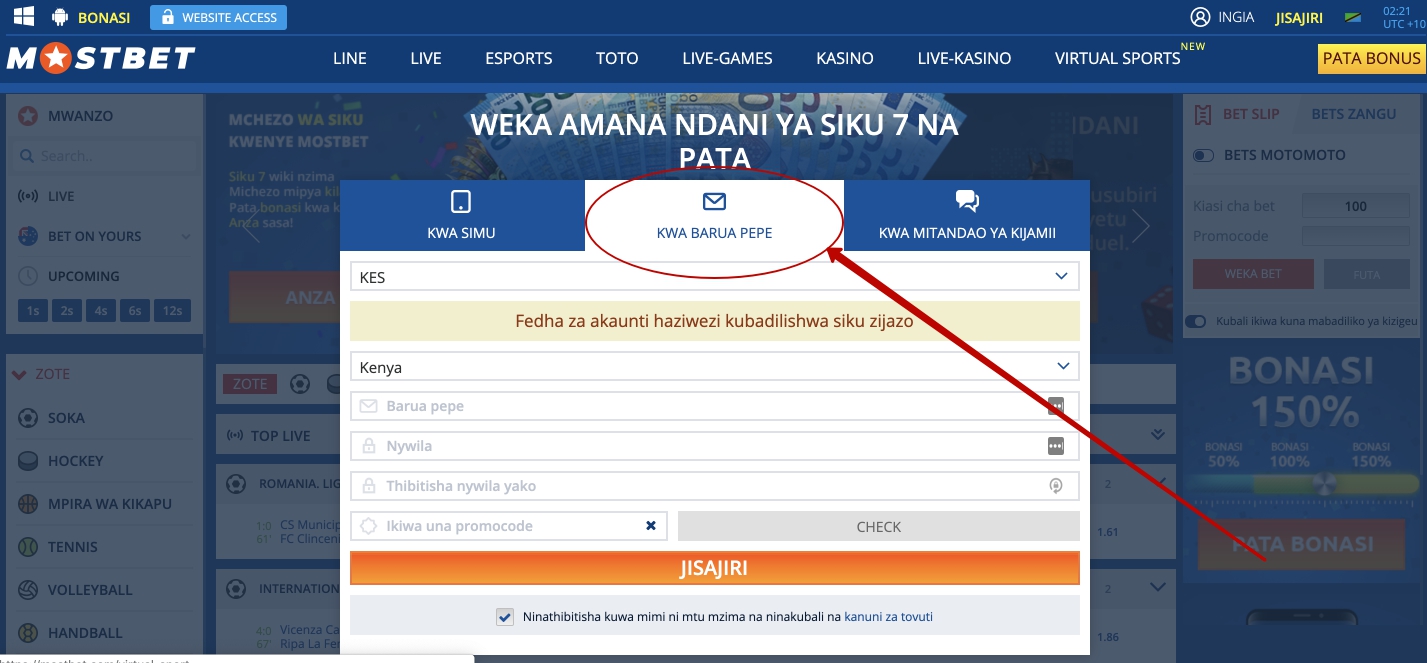Click the icon at end of Thibitisha nywila field

click(1055, 486)
